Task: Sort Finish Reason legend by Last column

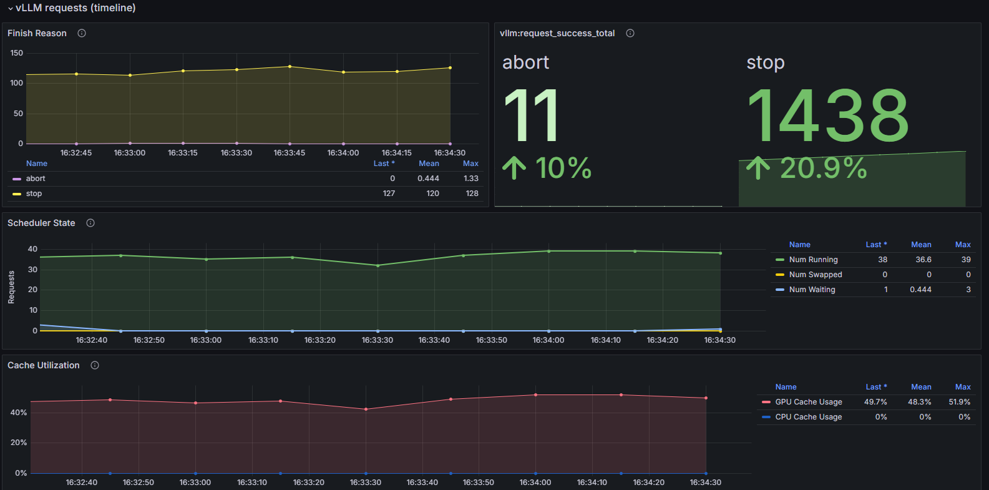Action: click(x=383, y=163)
